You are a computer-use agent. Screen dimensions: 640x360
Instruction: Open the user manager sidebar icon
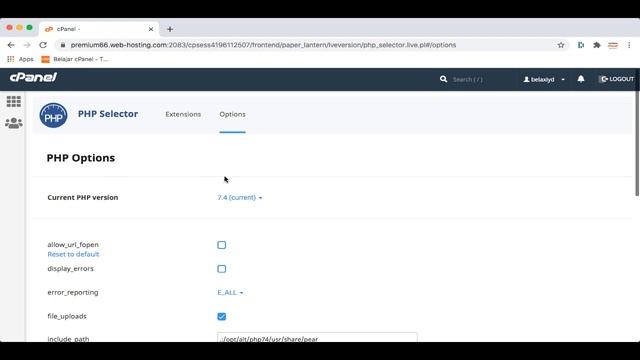tap(13, 123)
